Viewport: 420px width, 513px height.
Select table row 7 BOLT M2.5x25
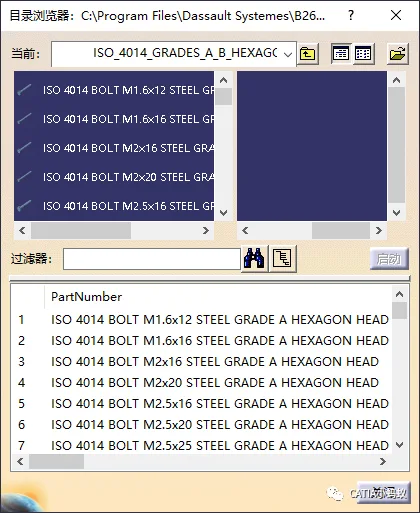point(202,446)
